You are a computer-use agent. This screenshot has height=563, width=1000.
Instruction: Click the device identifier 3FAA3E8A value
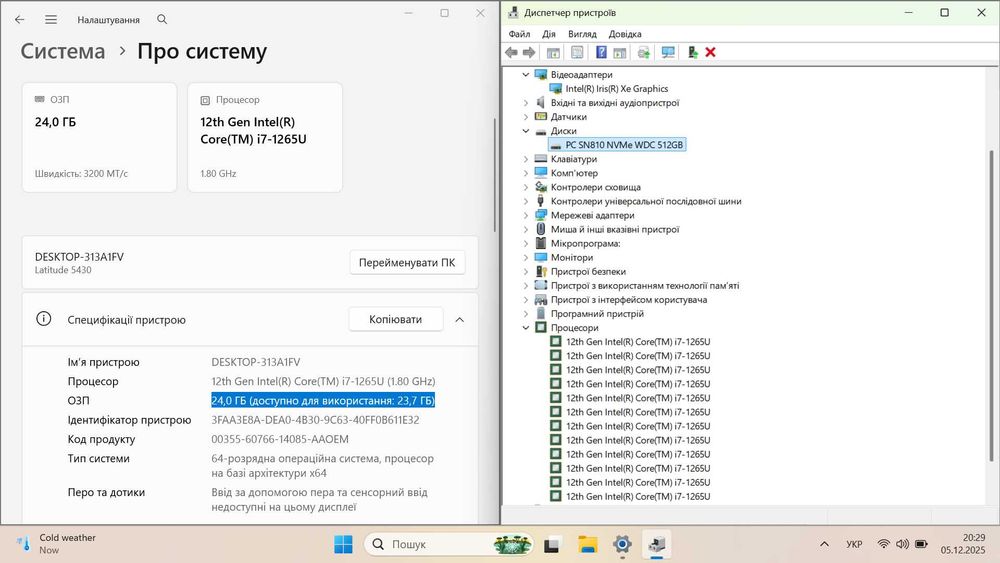(x=315, y=420)
